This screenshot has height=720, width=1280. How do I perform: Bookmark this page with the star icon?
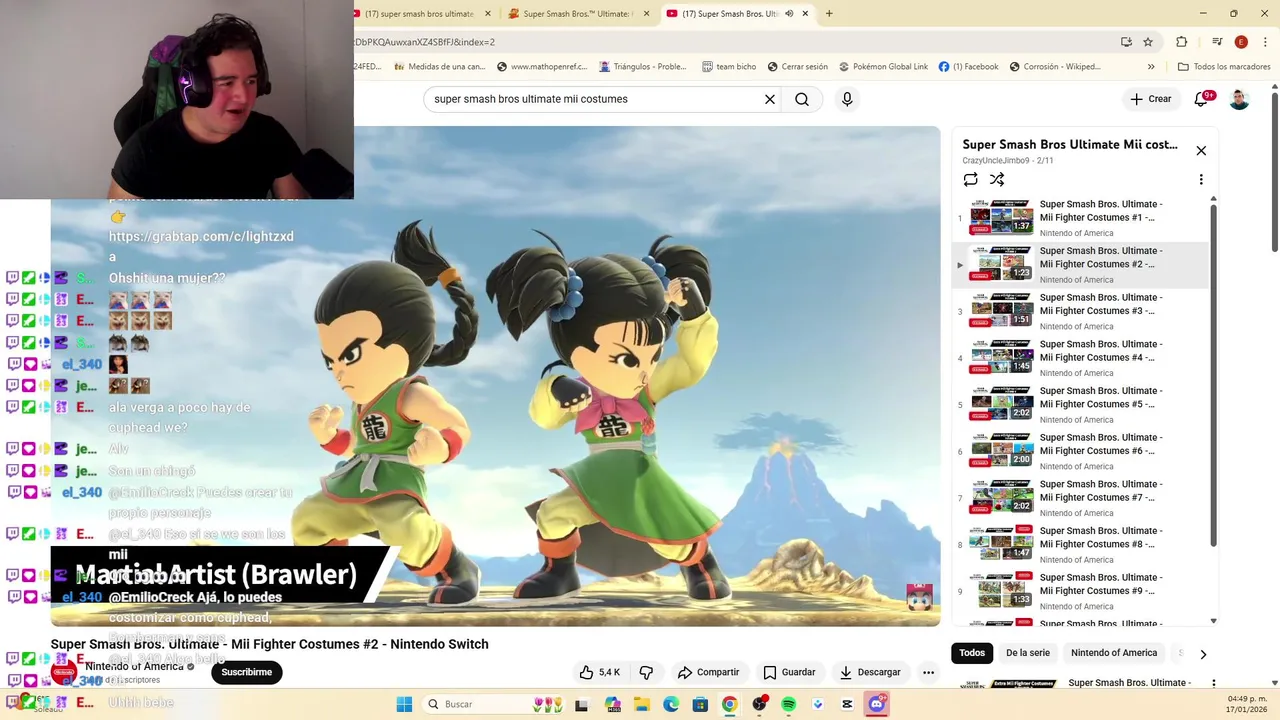pos(1148,42)
